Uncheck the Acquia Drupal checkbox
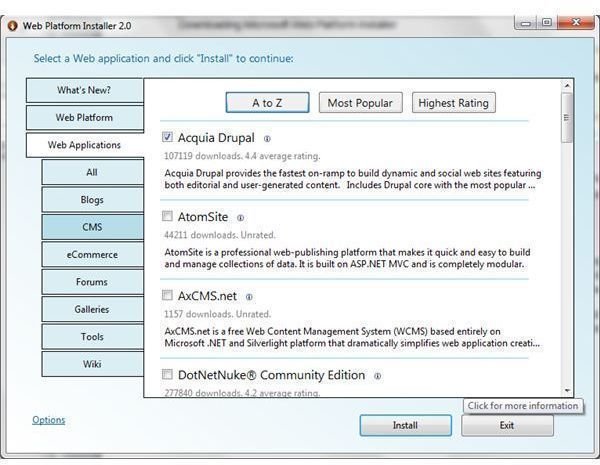The height and width of the screenshot is (465, 600). click(x=167, y=137)
